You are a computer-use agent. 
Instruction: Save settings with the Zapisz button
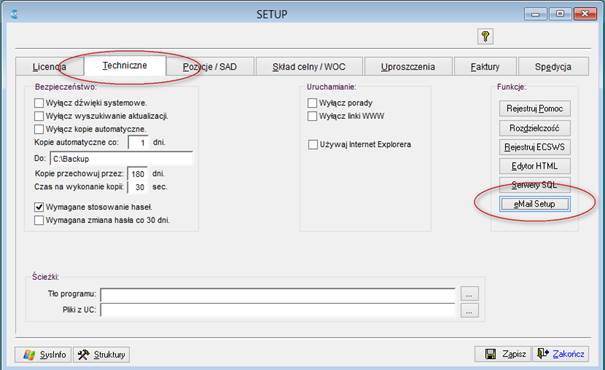504,353
